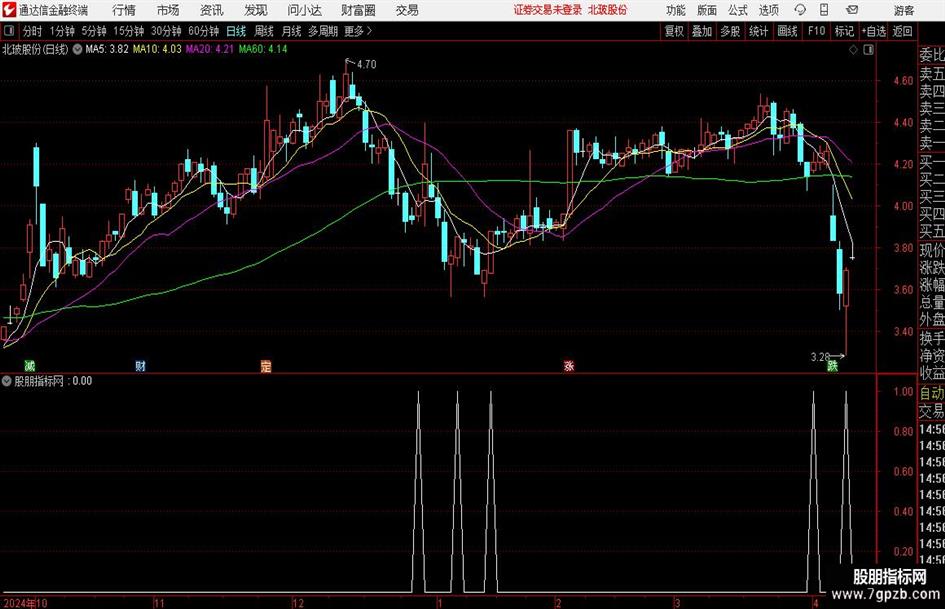
Task: Click the 返回 back button
Action: pyautogui.click(x=902, y=31)
